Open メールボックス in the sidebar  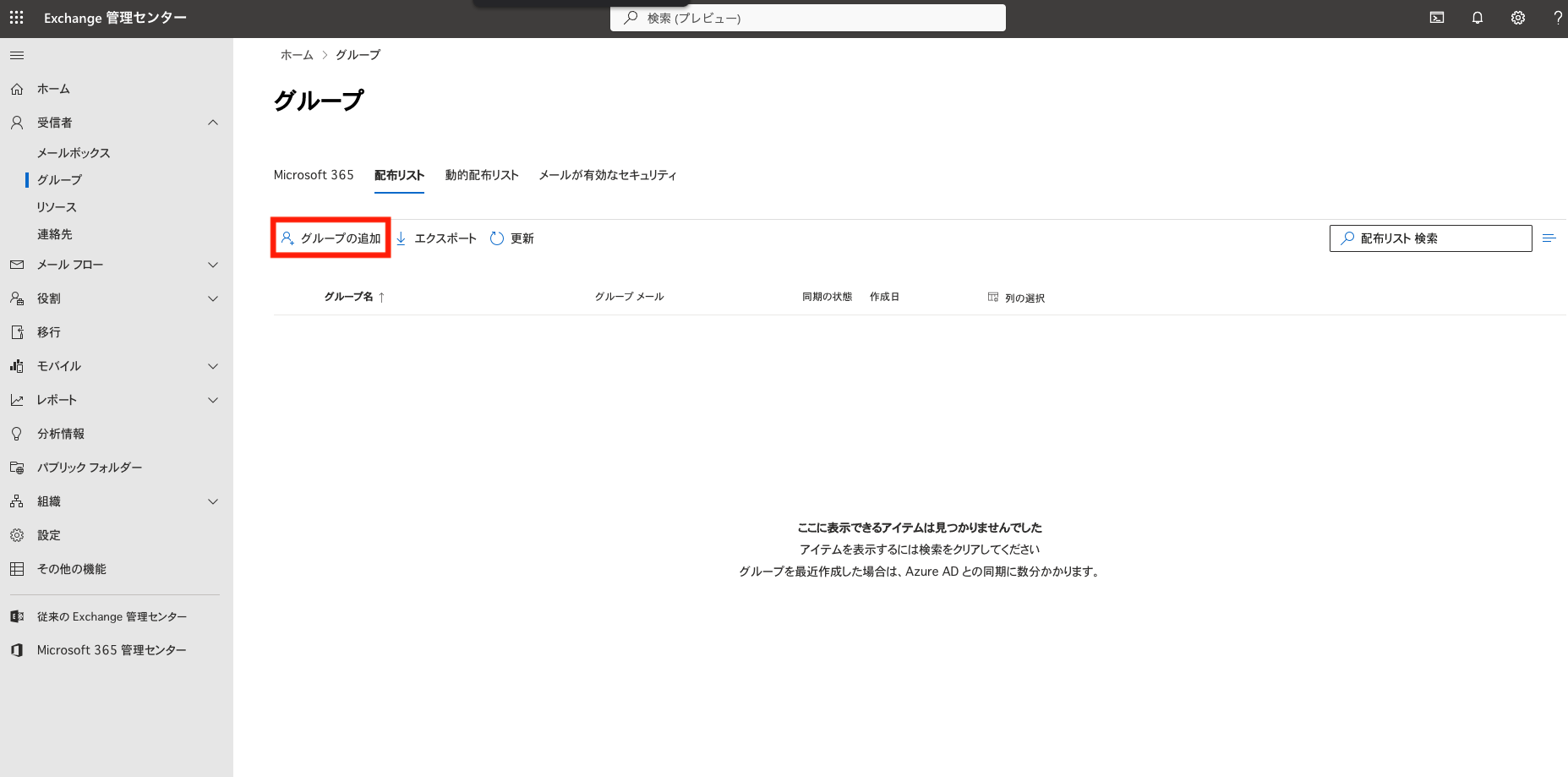(74, 153)
